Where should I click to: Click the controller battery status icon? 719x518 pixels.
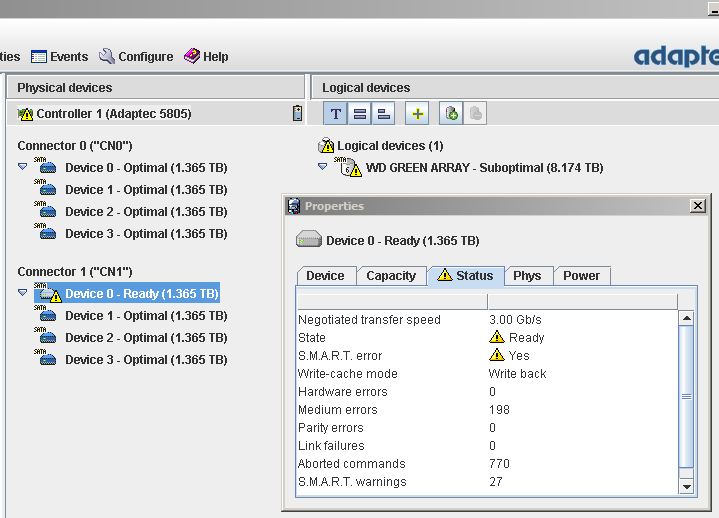[297, 113]
